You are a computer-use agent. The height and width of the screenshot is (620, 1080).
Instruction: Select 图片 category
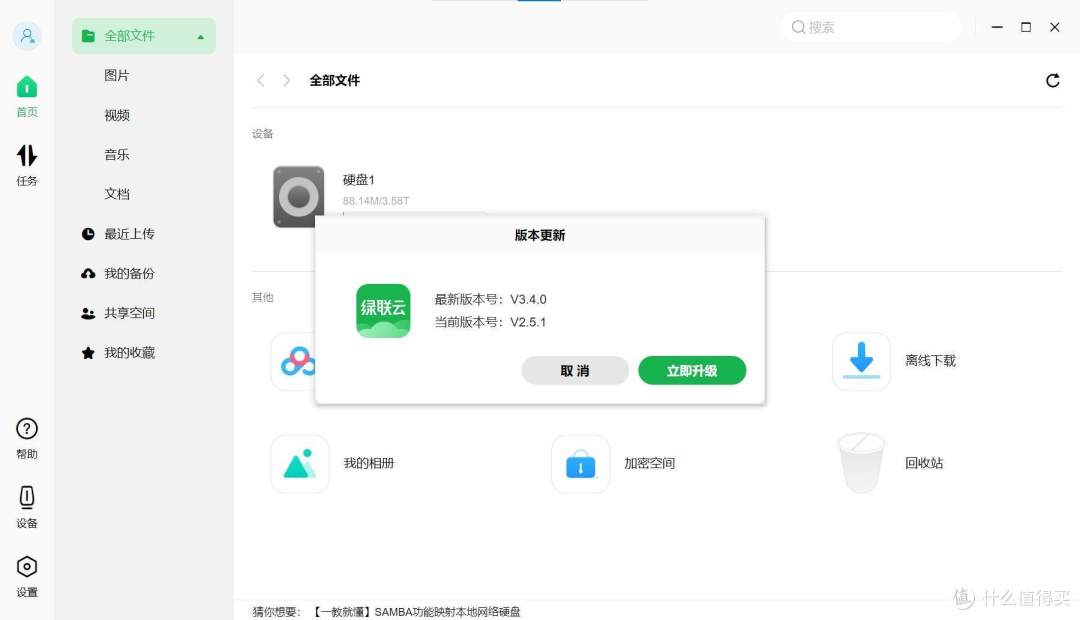click(x=117, y=75)
